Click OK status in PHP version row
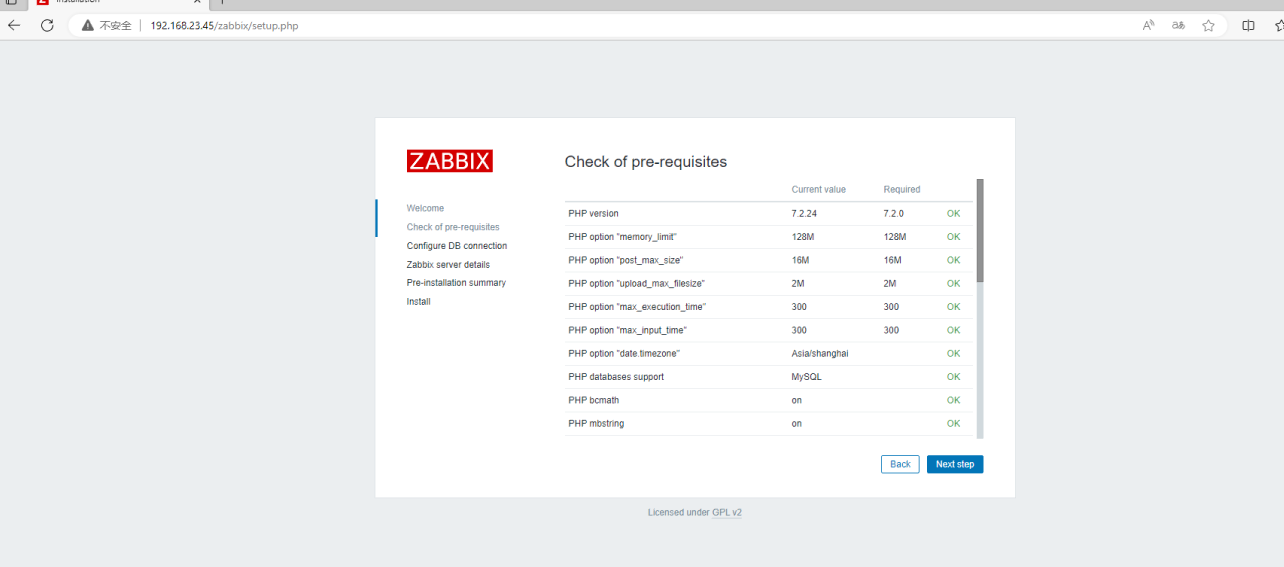This screenshot has height=567, width=1284. [x=953, y=213]
